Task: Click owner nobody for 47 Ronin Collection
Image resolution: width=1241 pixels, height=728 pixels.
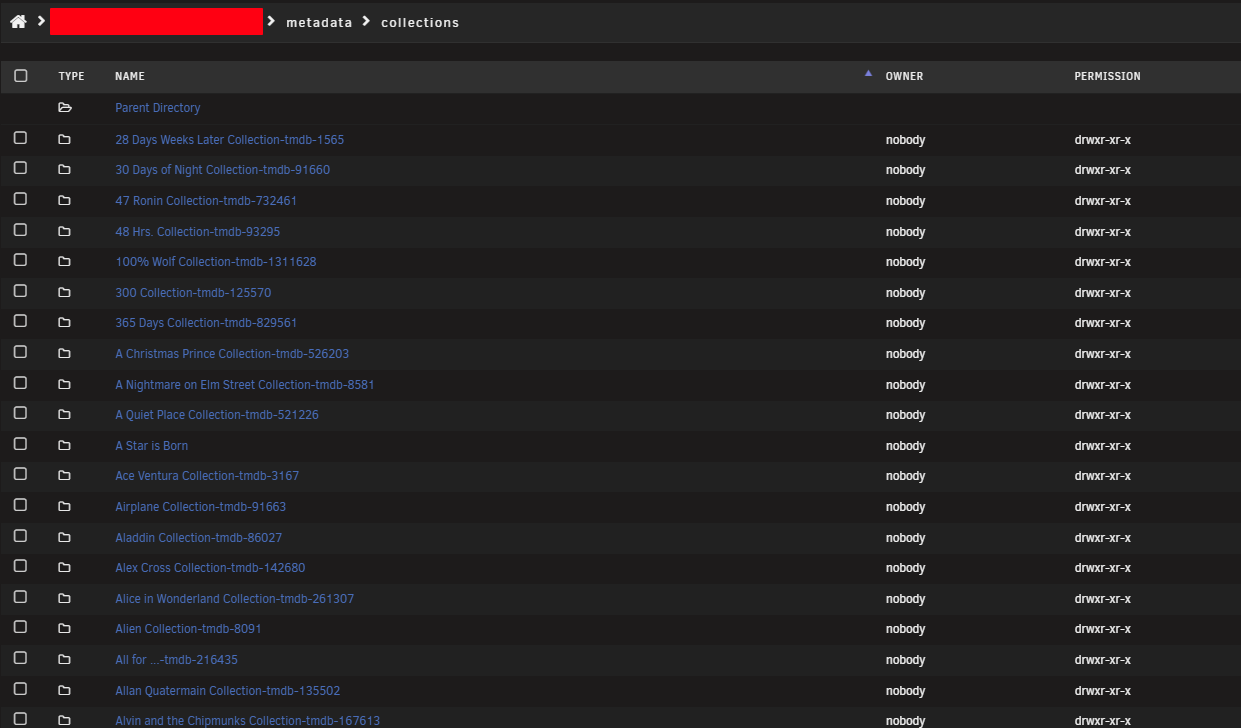Action: (905, 201)
